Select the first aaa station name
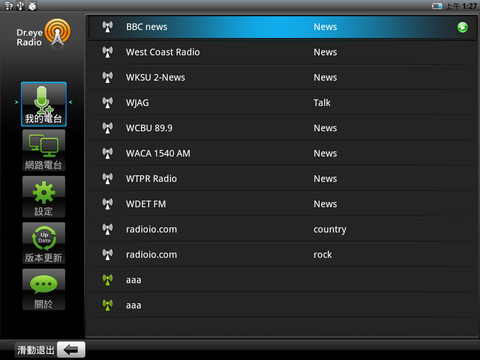This screenshot has width=480, height=360. (x=133, y=280)
